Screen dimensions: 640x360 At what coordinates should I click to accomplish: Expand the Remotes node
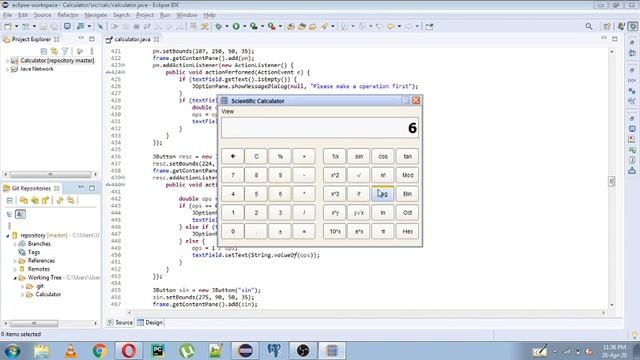15,269
